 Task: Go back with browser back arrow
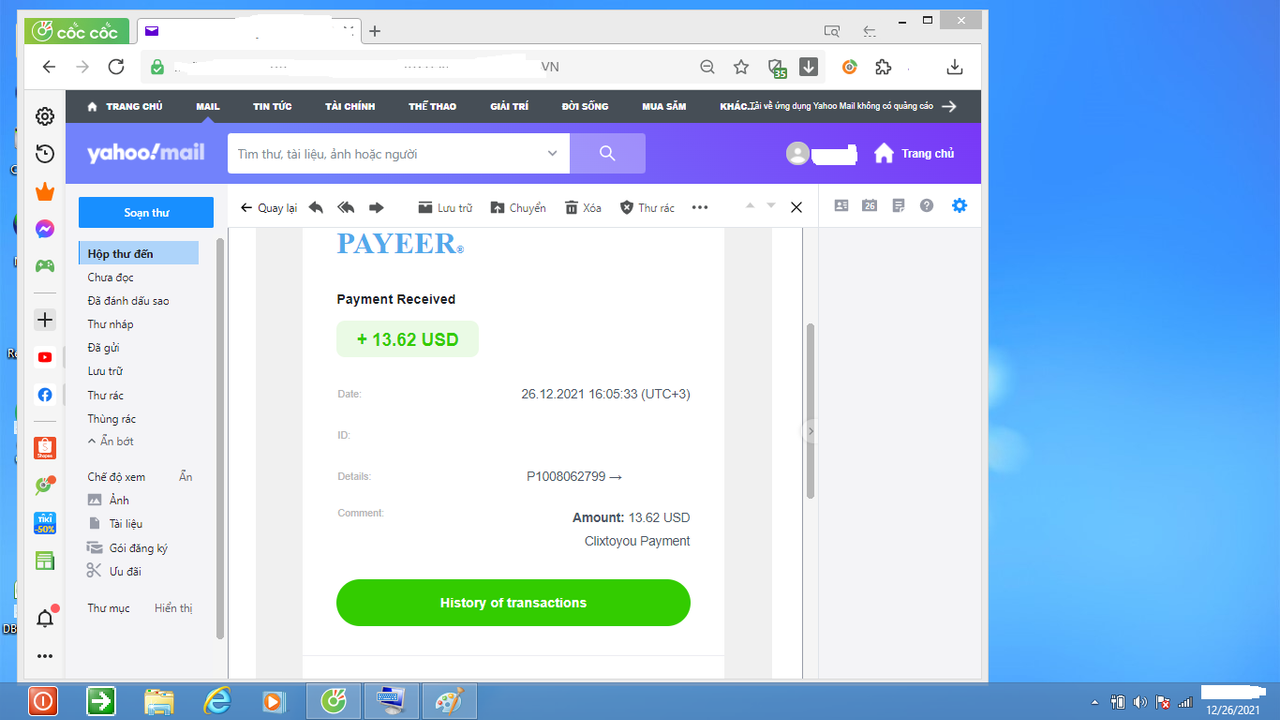pyautogui.click(x=49, y=67)
